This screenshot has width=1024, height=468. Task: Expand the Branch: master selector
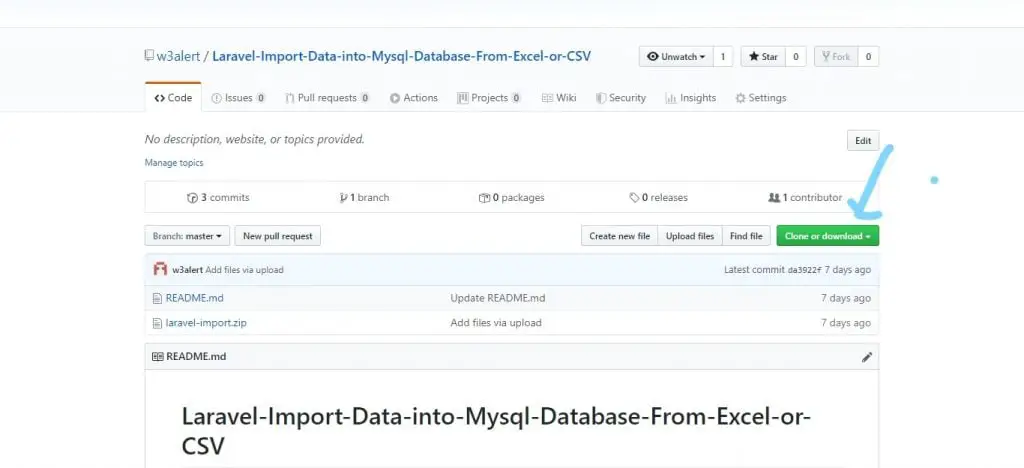click(x=187, y=236)
